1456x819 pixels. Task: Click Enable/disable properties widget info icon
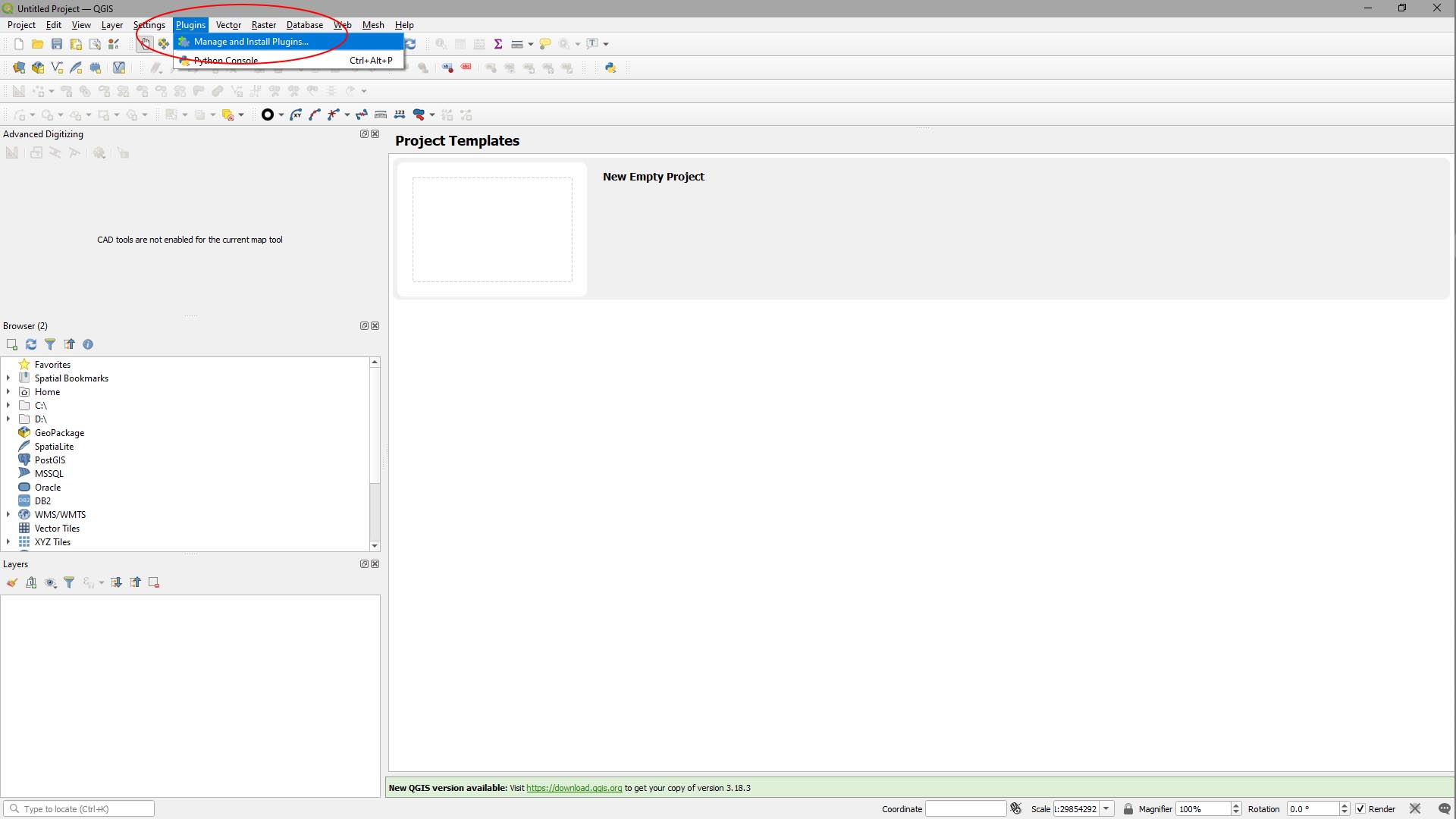(x=88, y=344)
